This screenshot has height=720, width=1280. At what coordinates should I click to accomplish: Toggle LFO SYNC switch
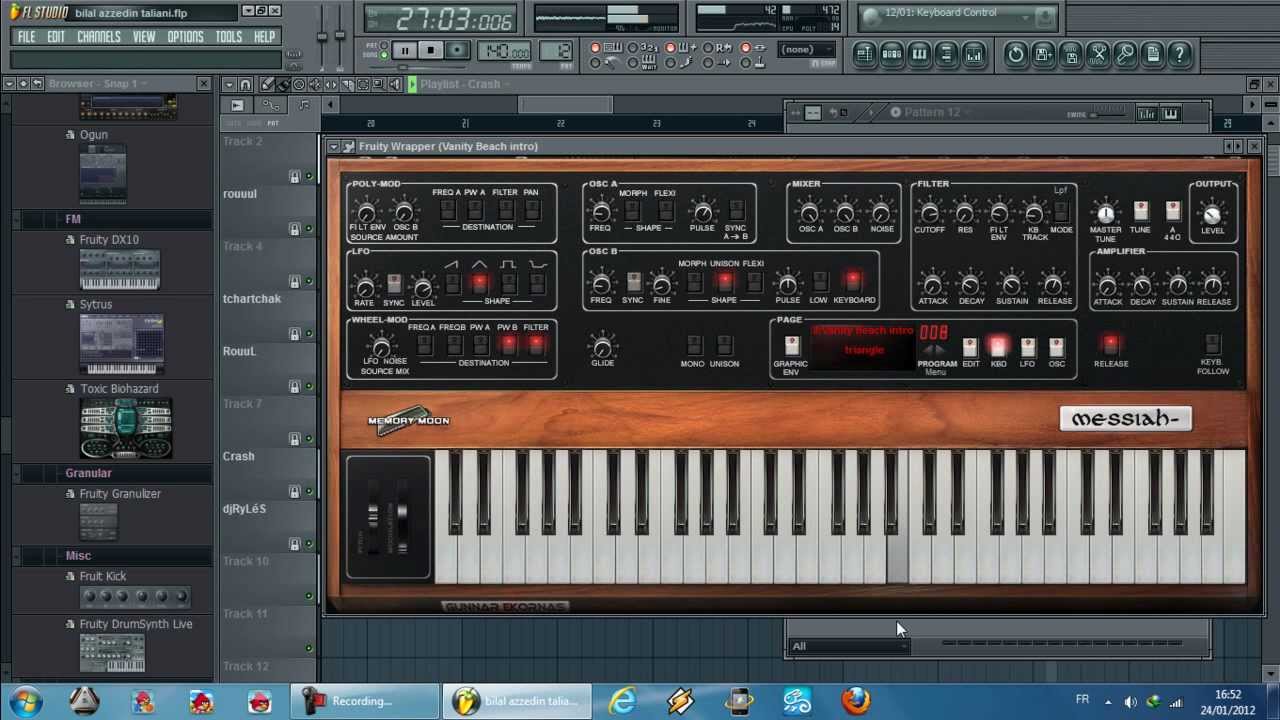394,285
